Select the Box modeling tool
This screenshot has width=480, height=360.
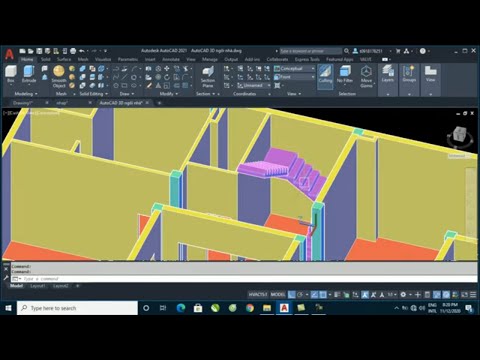point(11,74)
